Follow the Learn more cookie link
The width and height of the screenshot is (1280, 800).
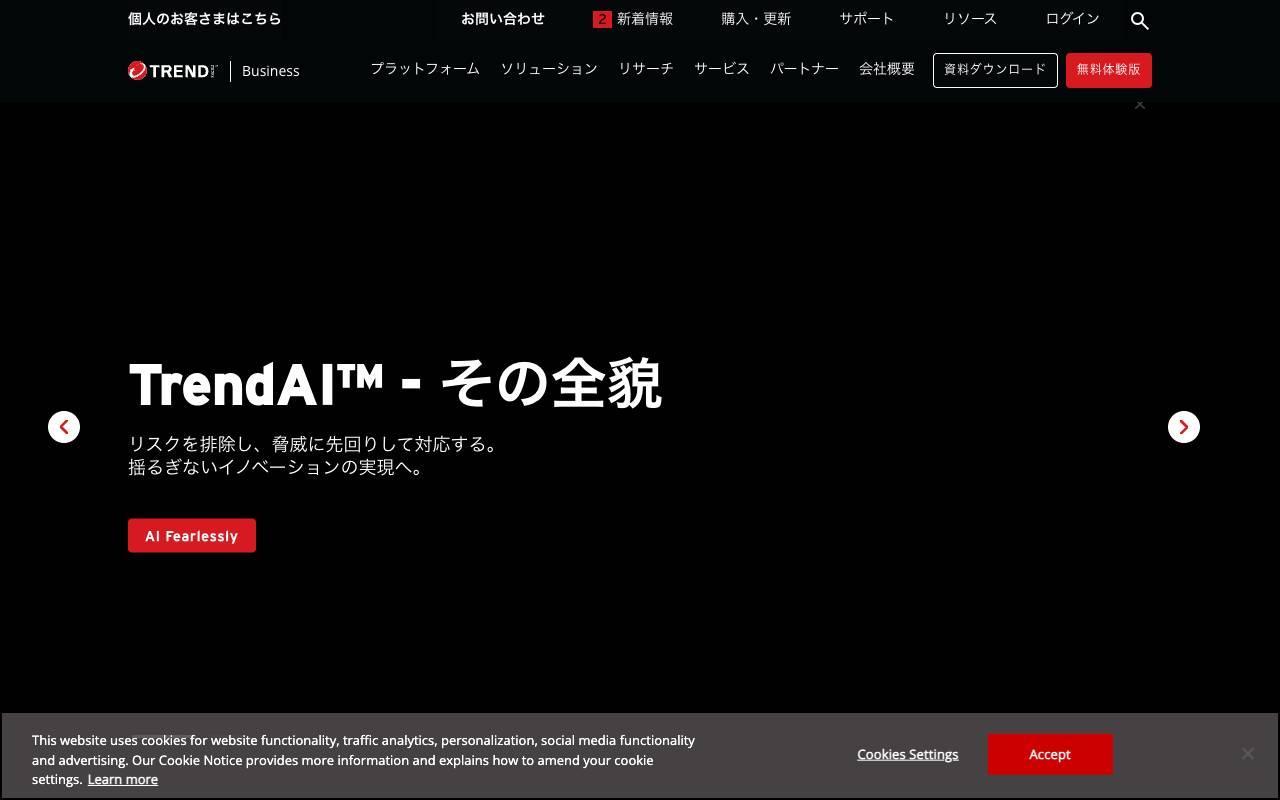click(122, 779)
